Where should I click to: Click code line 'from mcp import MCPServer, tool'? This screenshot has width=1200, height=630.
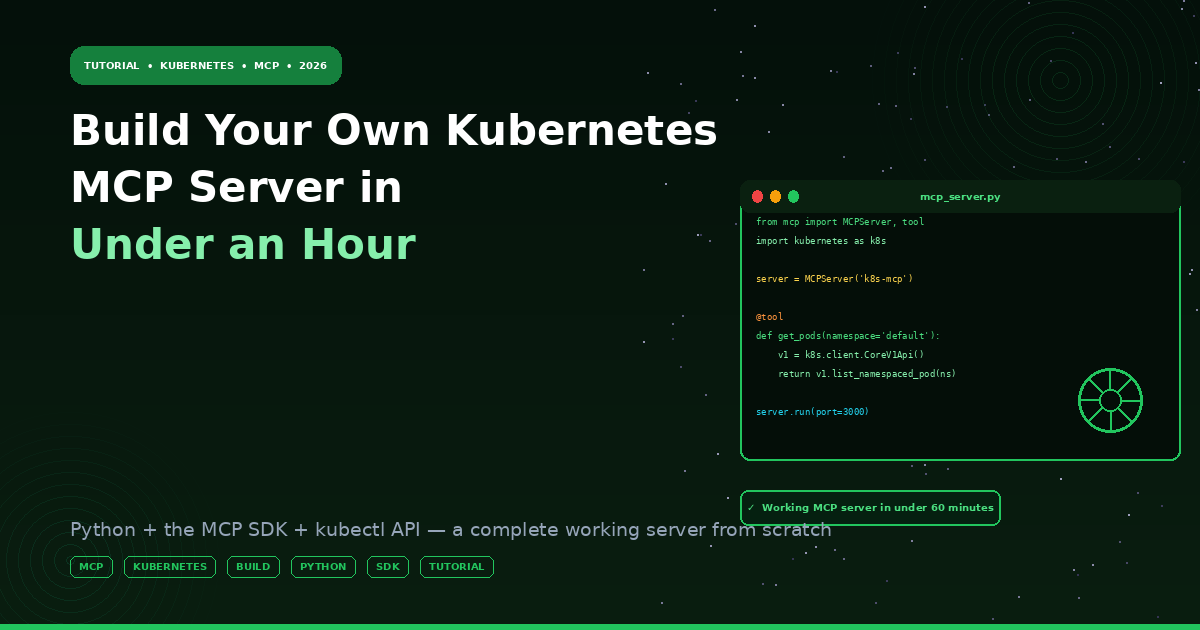click(x=840, y=222)
